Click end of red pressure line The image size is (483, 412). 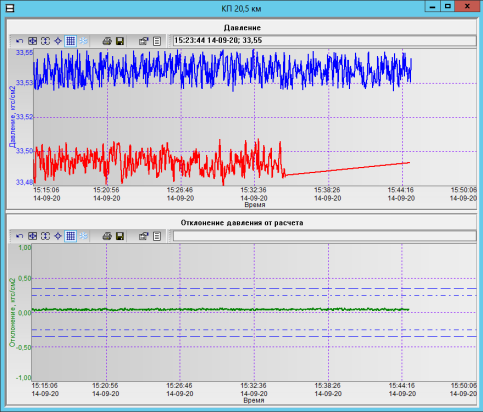coord(409,163)
